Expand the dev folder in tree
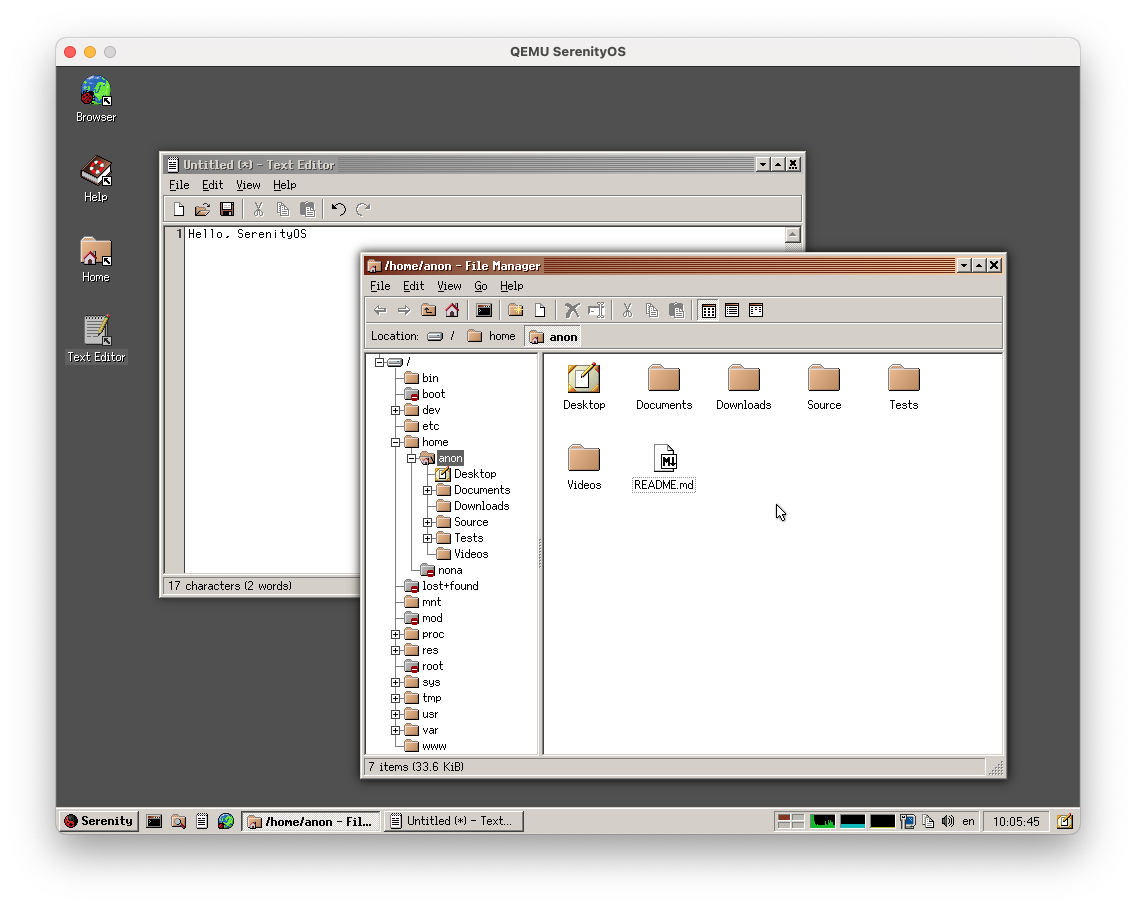 pos(396,410)
